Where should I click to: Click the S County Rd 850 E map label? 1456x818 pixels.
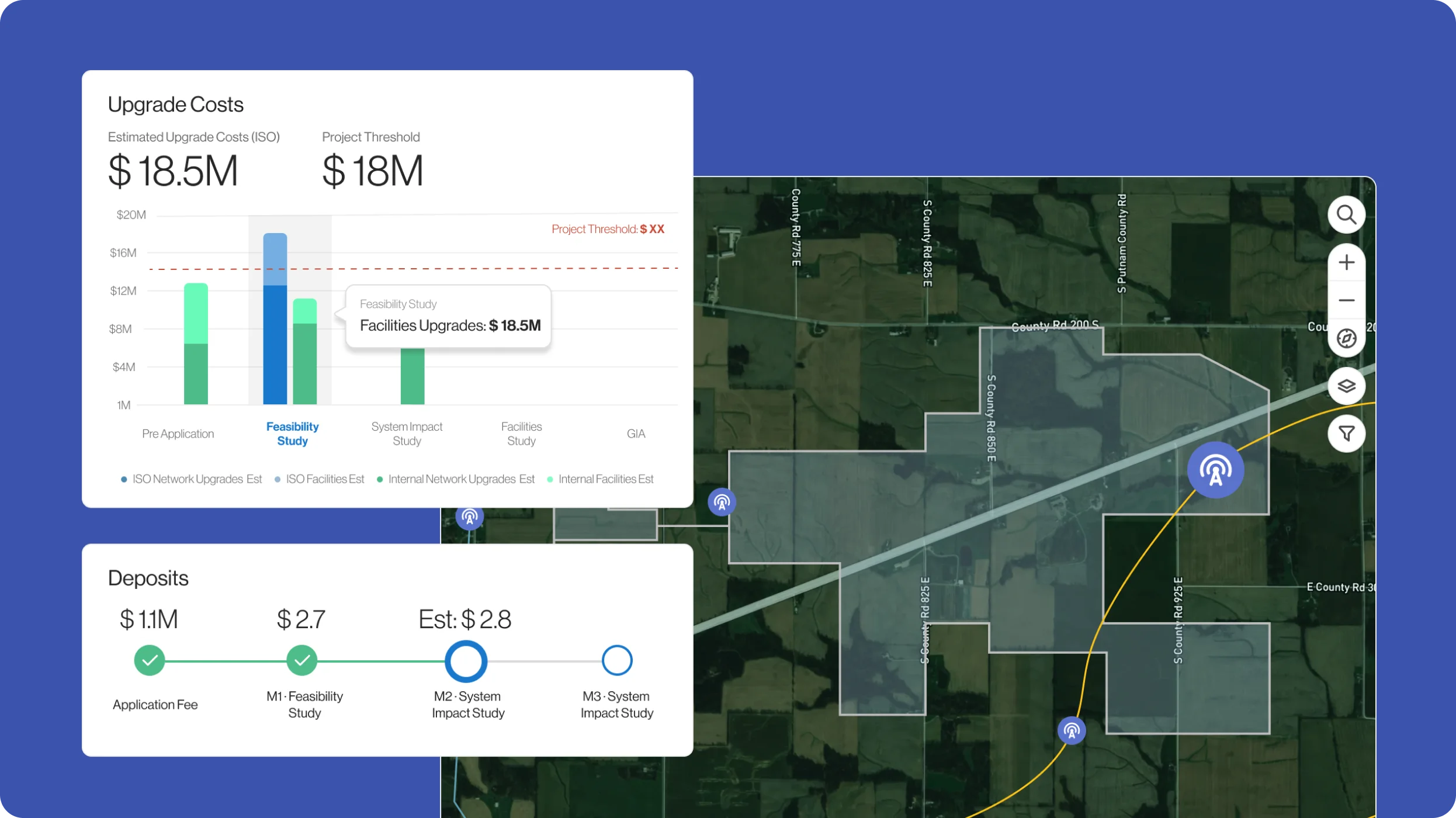991,418
